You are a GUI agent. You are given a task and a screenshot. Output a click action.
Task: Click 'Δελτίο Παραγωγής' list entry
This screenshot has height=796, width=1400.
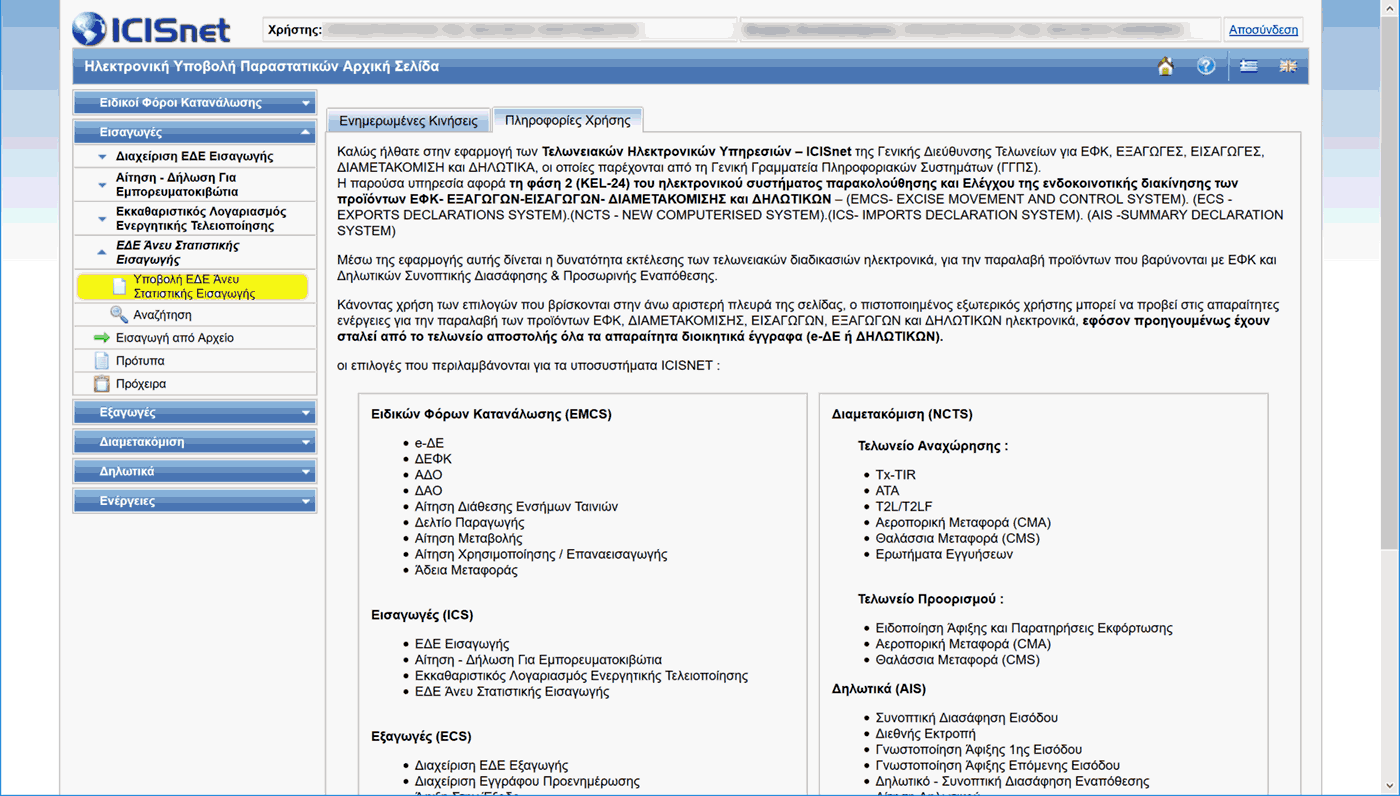click(x=469, y=523)
